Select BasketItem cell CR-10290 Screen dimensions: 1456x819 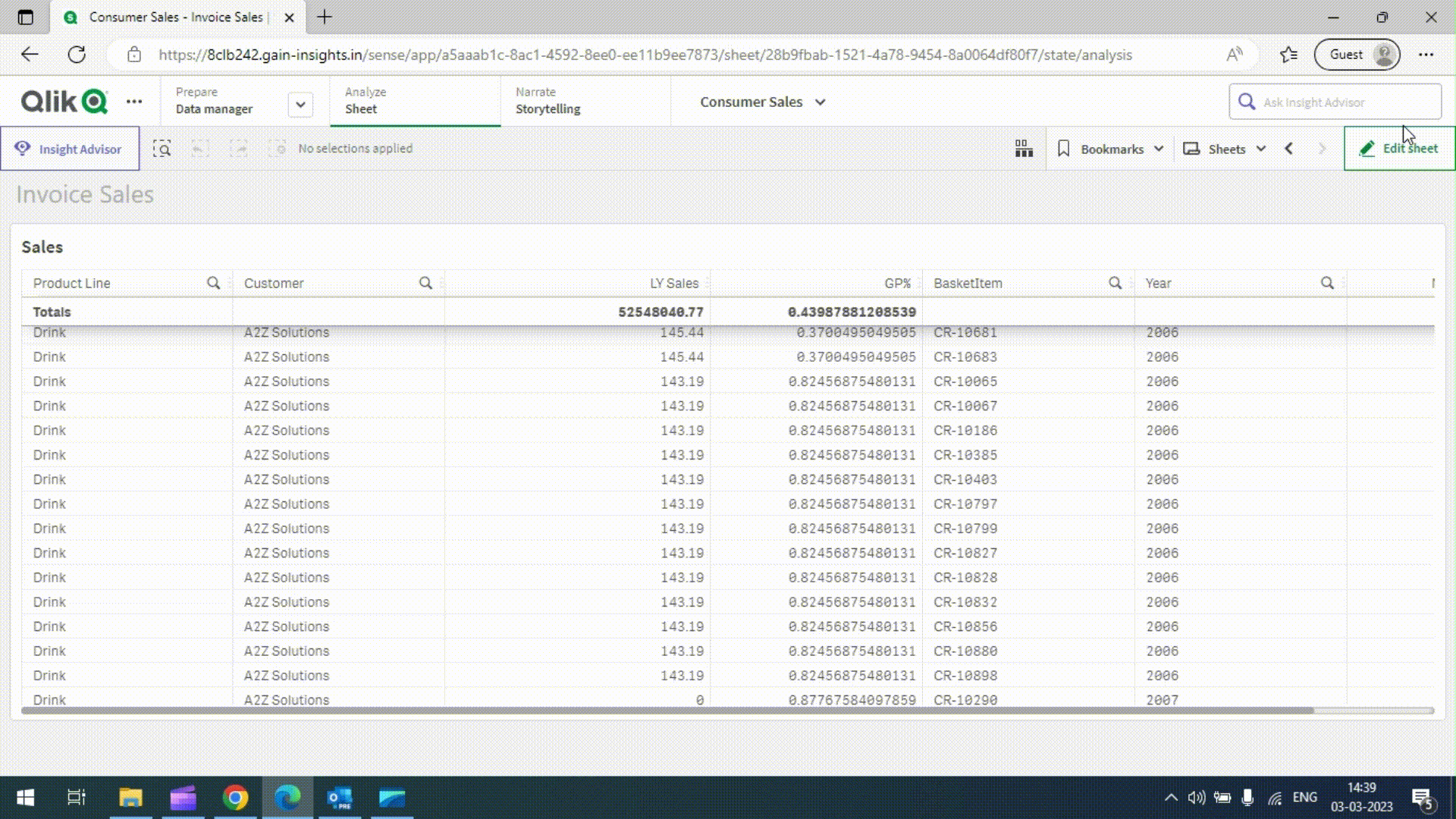click(x=965, y=700)
